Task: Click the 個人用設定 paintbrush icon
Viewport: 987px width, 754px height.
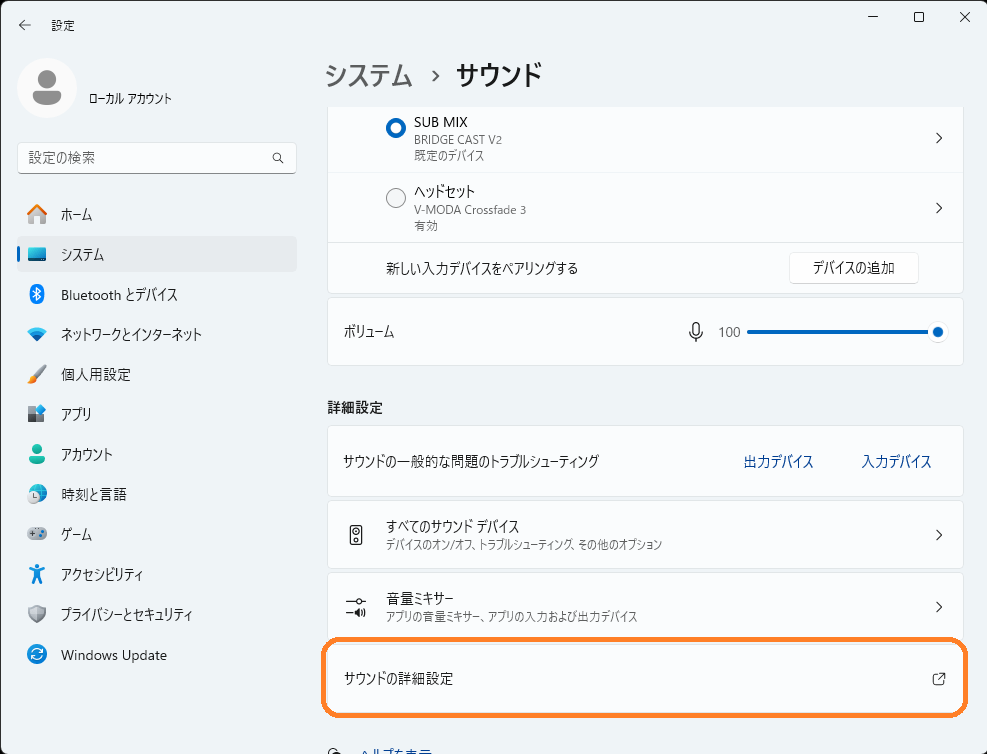Action: 37,374
